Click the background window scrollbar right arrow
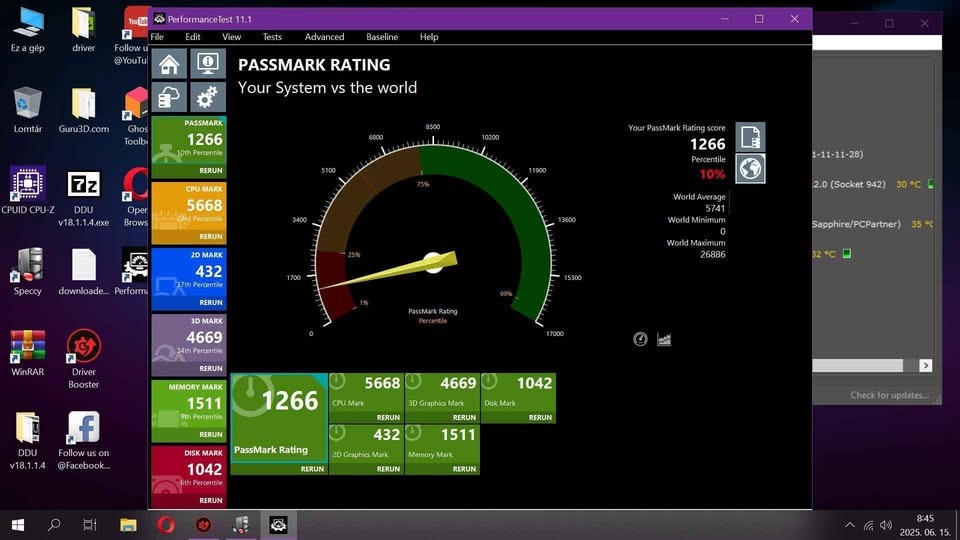Image resolution: width=960 pixels, height=540 pixels. 925,366
